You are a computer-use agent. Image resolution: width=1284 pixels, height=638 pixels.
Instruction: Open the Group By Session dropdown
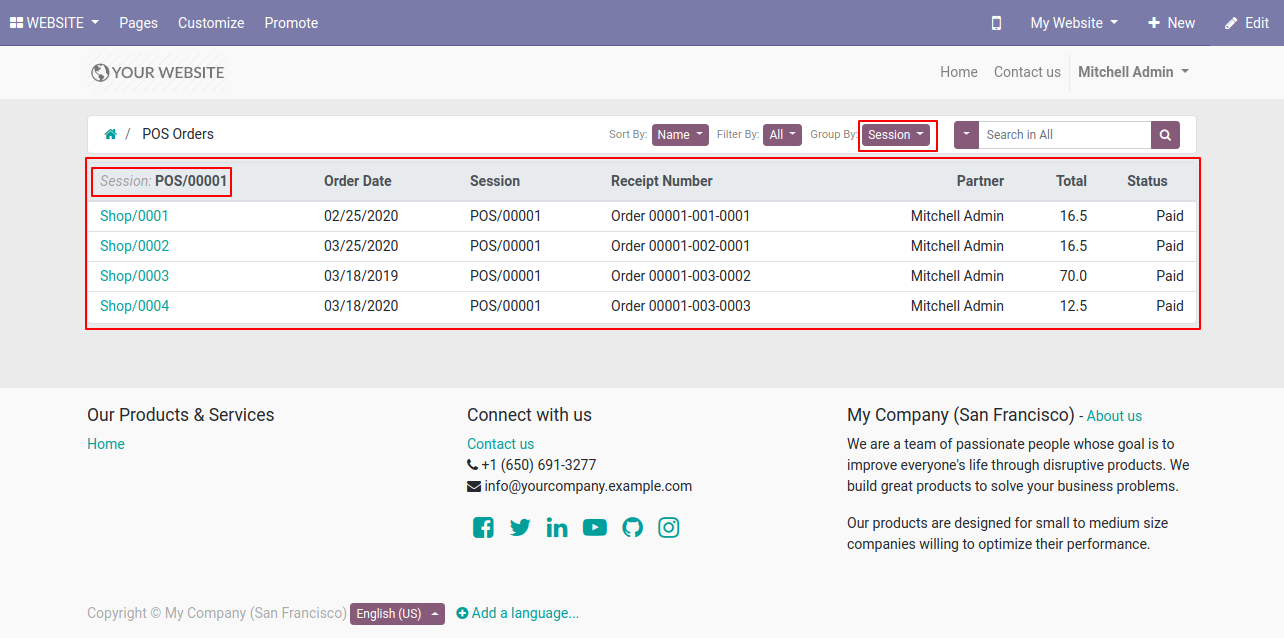click(x=896, y=135)
